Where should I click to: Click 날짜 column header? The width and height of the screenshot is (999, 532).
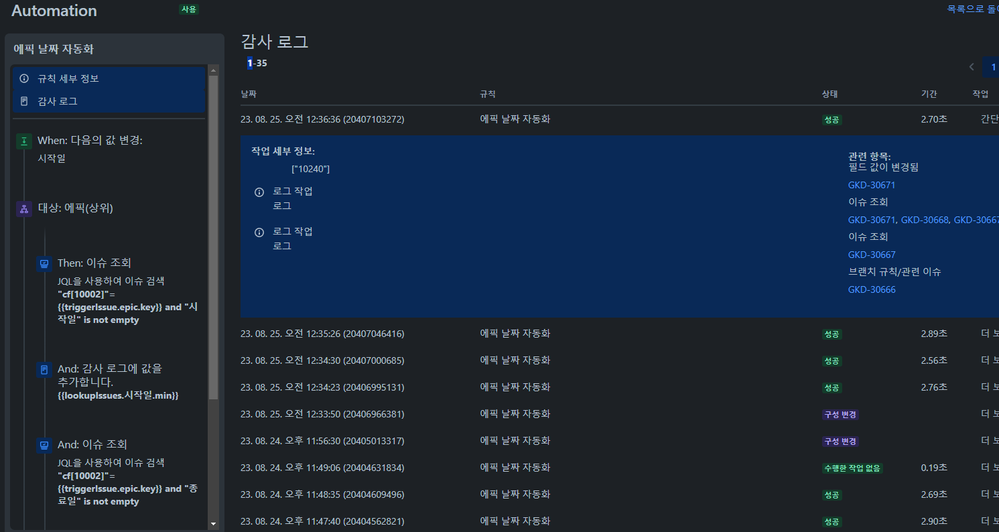point(248,94)
